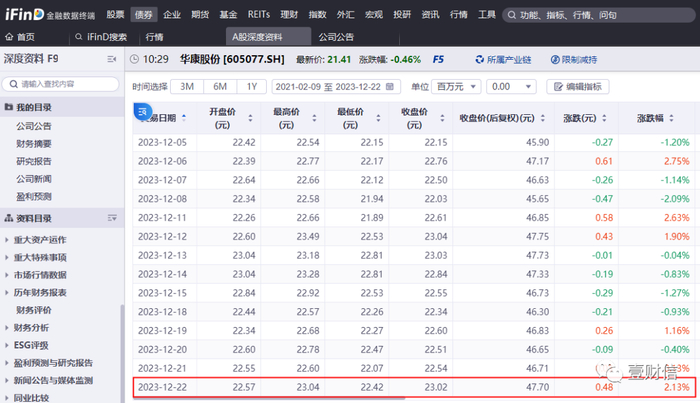This screenshot has width=700, height=403.
Task: Collapse the 深度资料 F9 sidebar panel icon
Action: coord(112,59)
